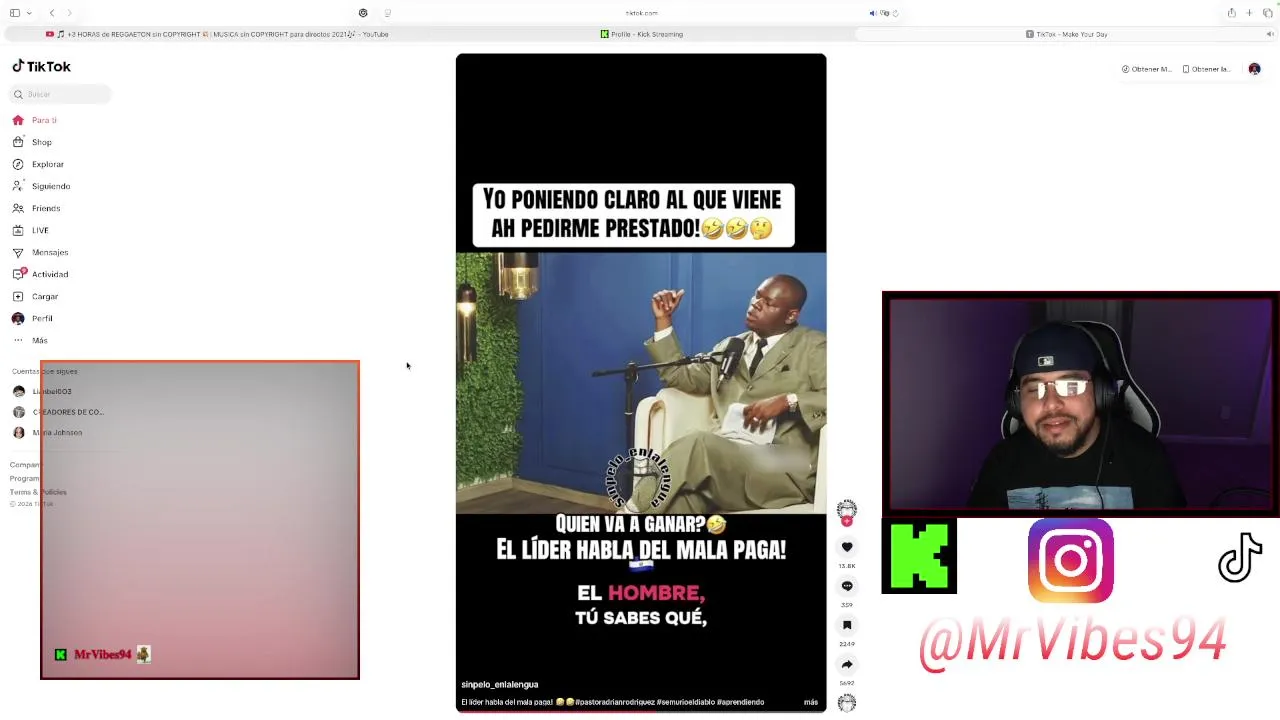Screen dimensions: 1280x720
Task: Focus the Buscar search field
Action: point(62,94)
